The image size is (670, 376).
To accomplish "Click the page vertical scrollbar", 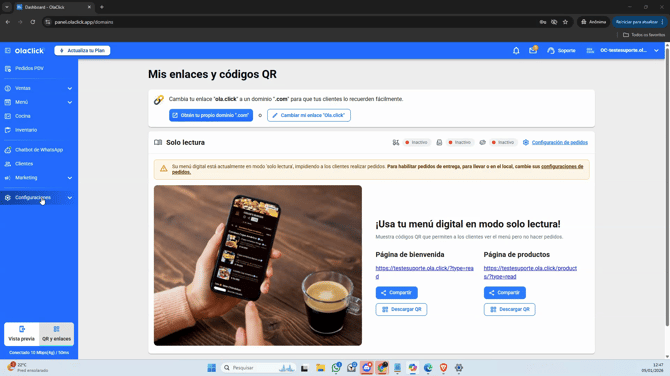I will (667, 188).
